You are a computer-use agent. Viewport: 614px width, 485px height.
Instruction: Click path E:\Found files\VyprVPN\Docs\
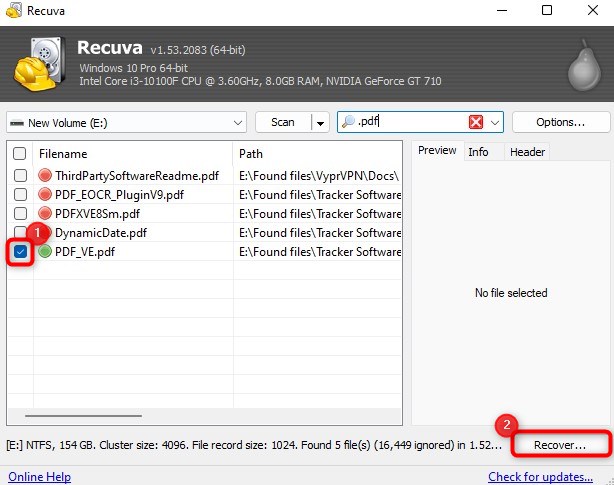coord(319,176)
